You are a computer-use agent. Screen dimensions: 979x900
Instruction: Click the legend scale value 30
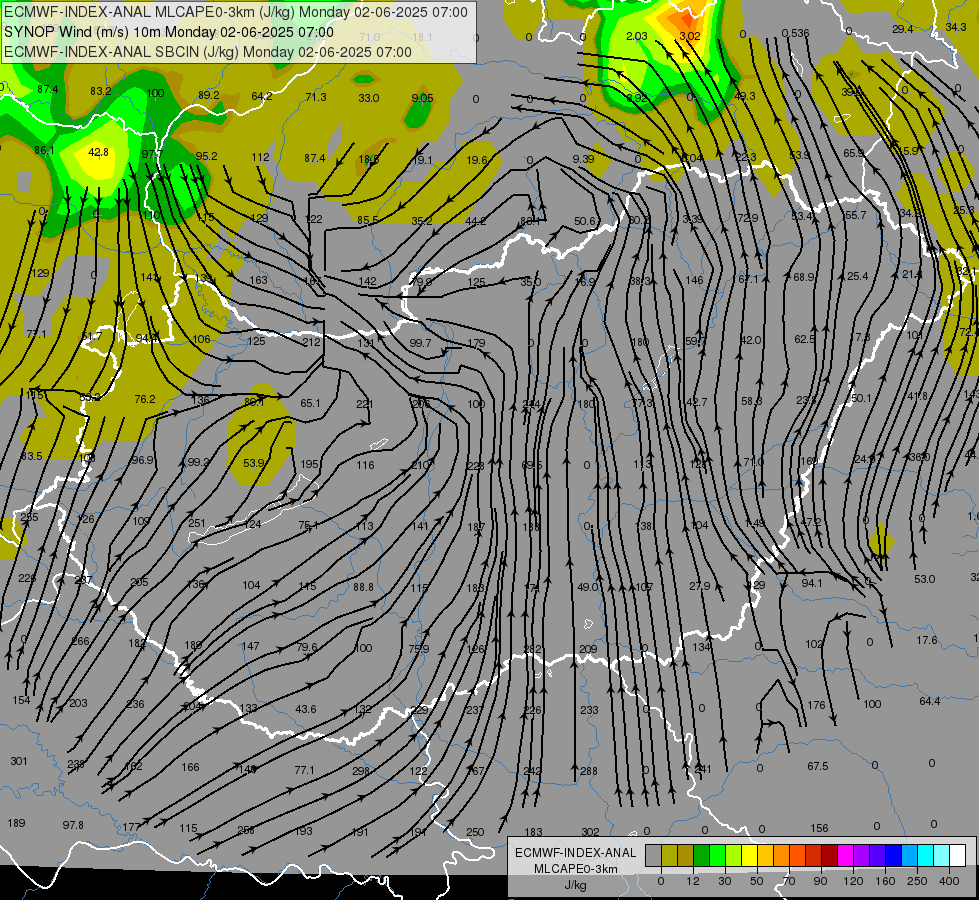pos(724,881)
